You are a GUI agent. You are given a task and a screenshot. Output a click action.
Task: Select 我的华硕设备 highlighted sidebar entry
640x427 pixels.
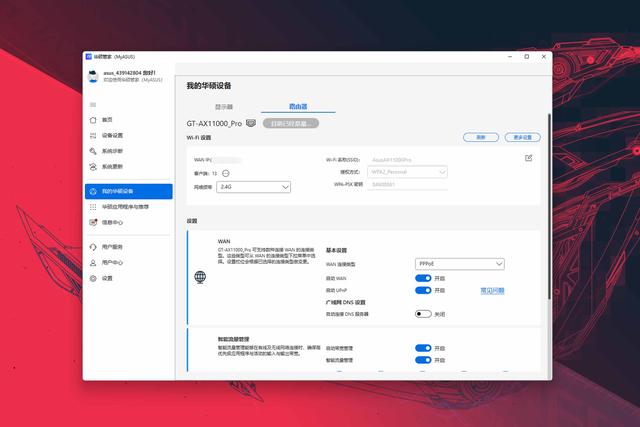(x=129, y=191)
